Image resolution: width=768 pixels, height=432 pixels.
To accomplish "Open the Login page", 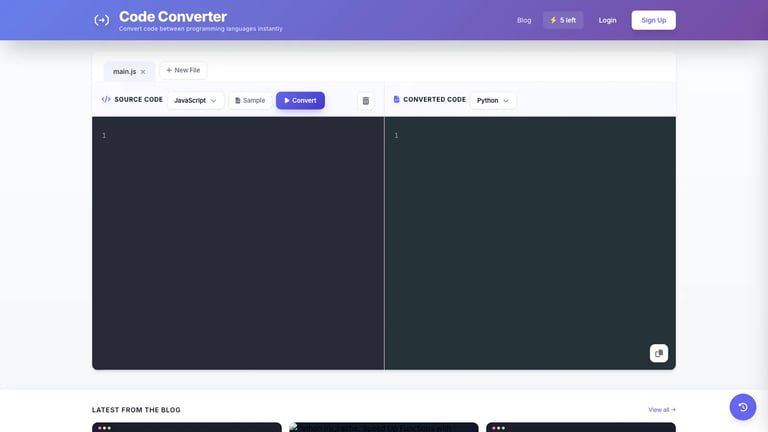I will click(x=607, y=20).
